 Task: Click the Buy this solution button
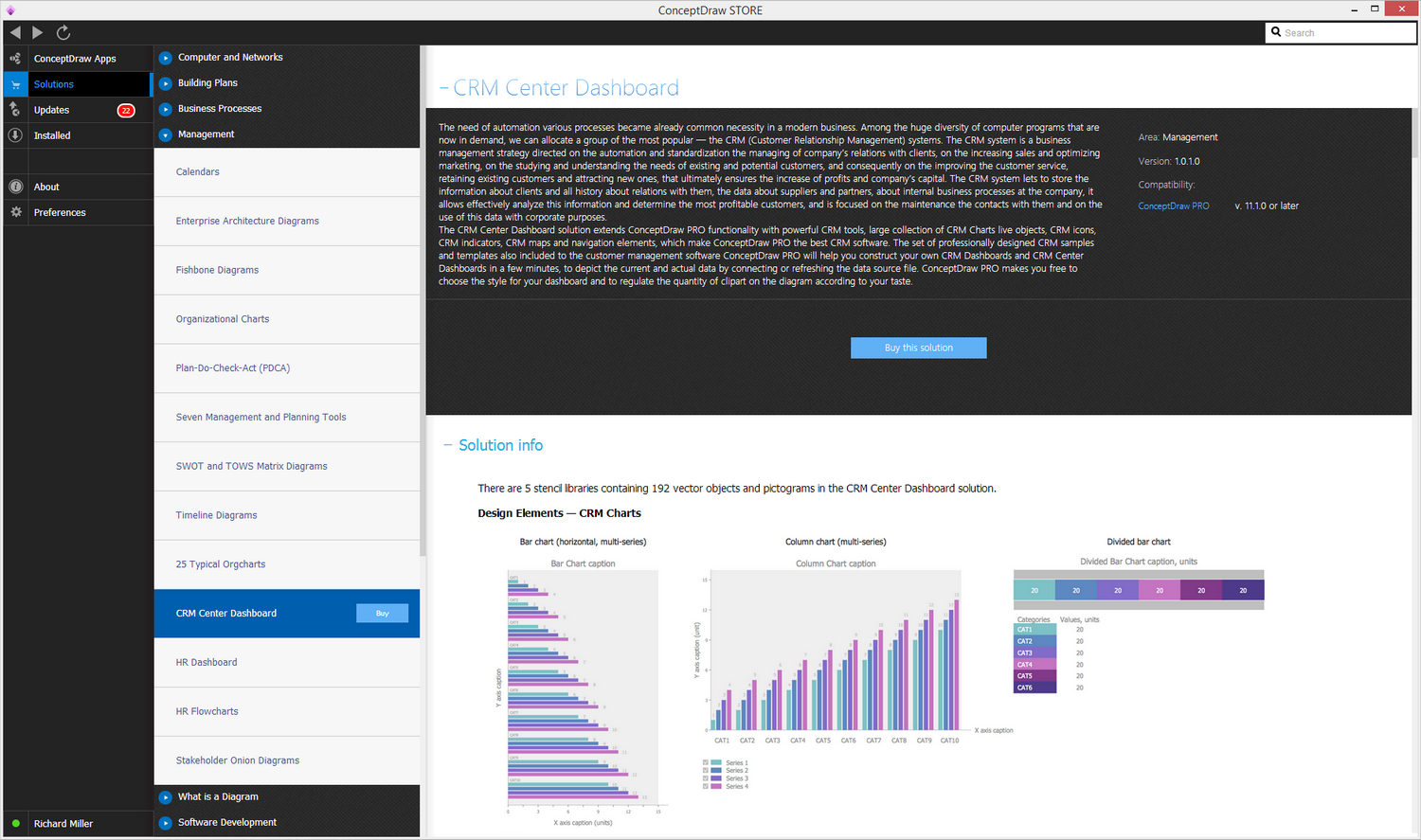click(918, 348)
